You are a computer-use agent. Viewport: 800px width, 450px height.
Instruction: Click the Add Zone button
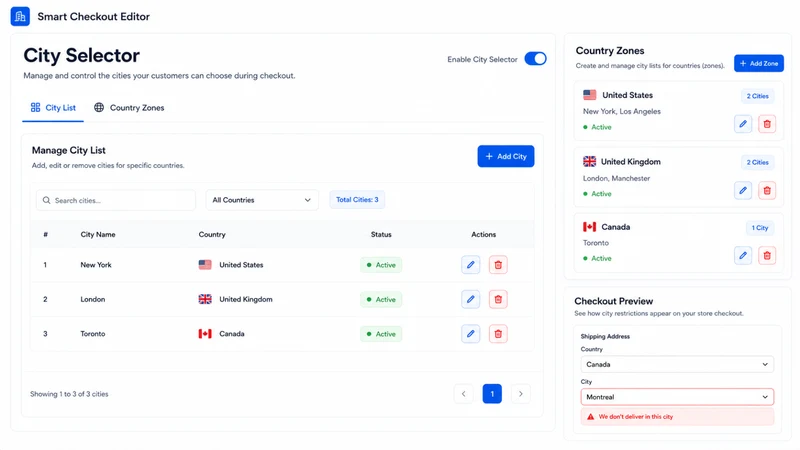coord(759,63)
